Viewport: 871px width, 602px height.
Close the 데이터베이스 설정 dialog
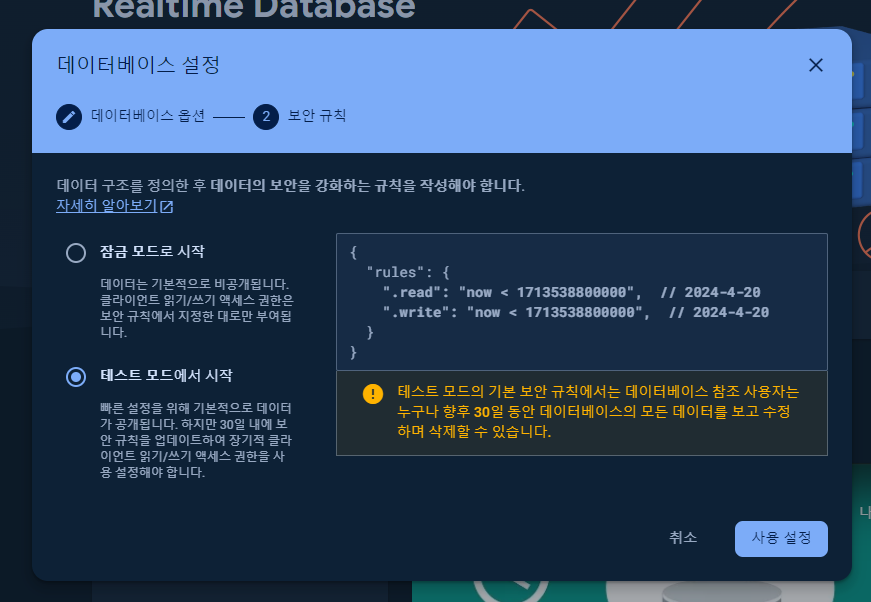pyautogui.click(x=815, y=65)
